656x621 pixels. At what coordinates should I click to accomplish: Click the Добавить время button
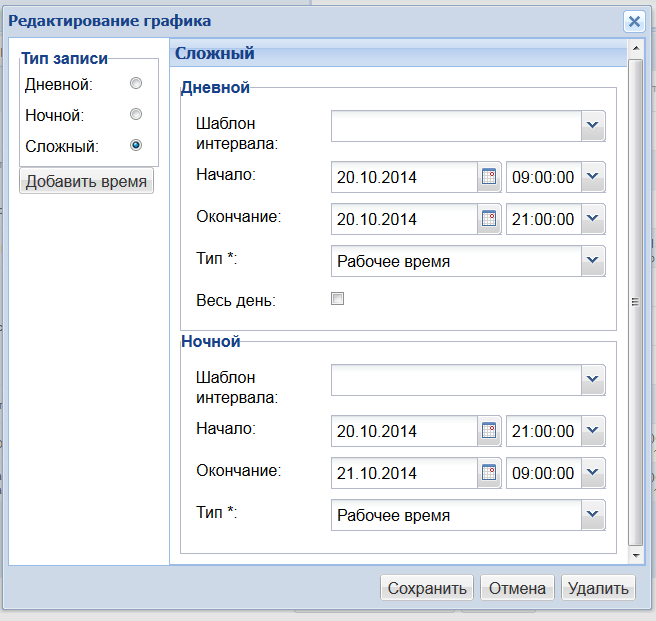86,181
